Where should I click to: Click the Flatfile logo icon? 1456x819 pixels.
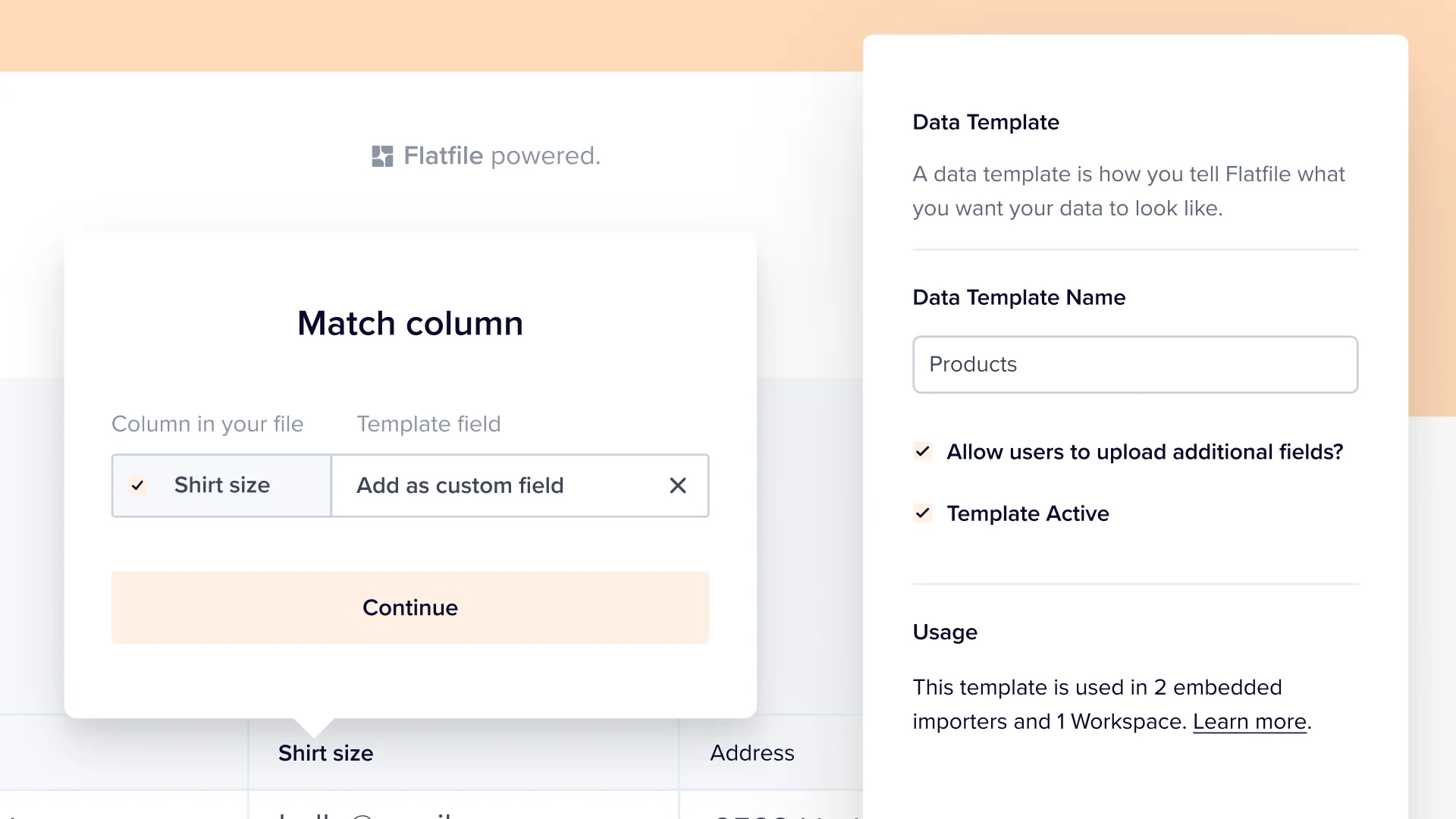tap(382, 156)
